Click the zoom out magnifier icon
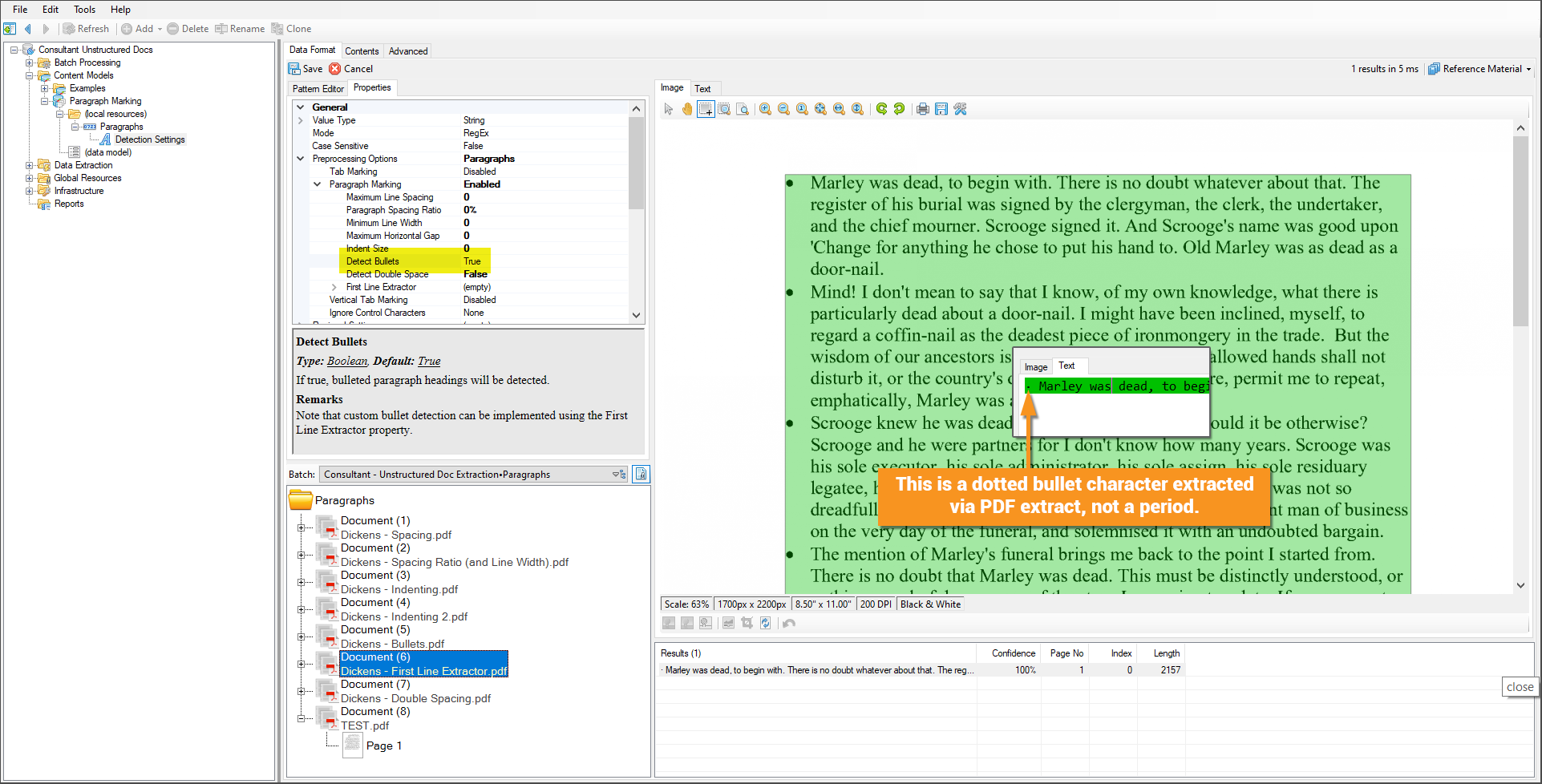The height and width of the screenshot is (784, 1542). click(783, 109)
